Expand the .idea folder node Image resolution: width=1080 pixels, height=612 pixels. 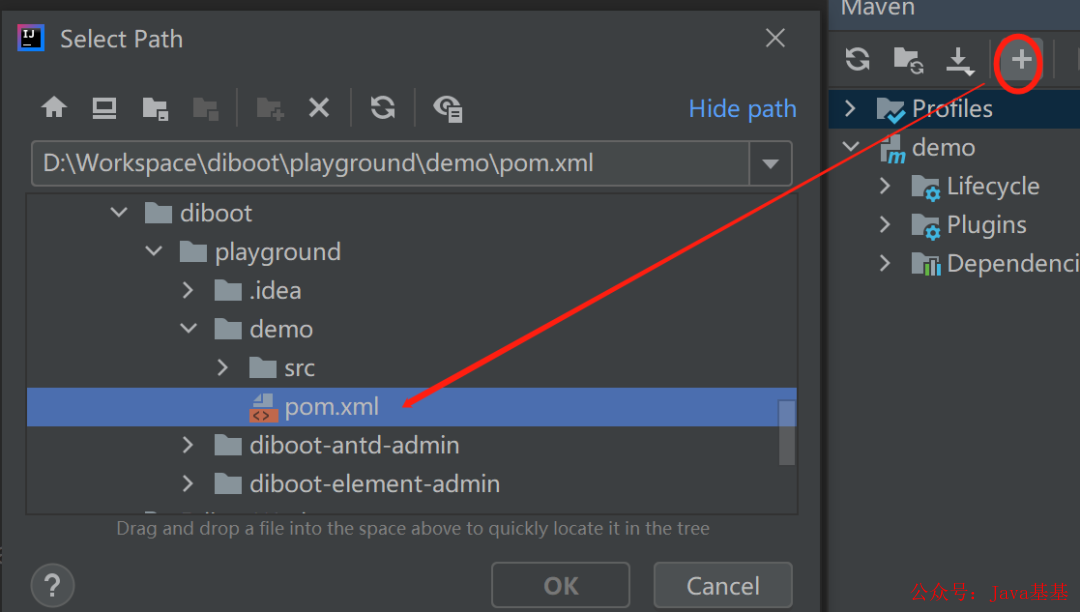point(188,291)
